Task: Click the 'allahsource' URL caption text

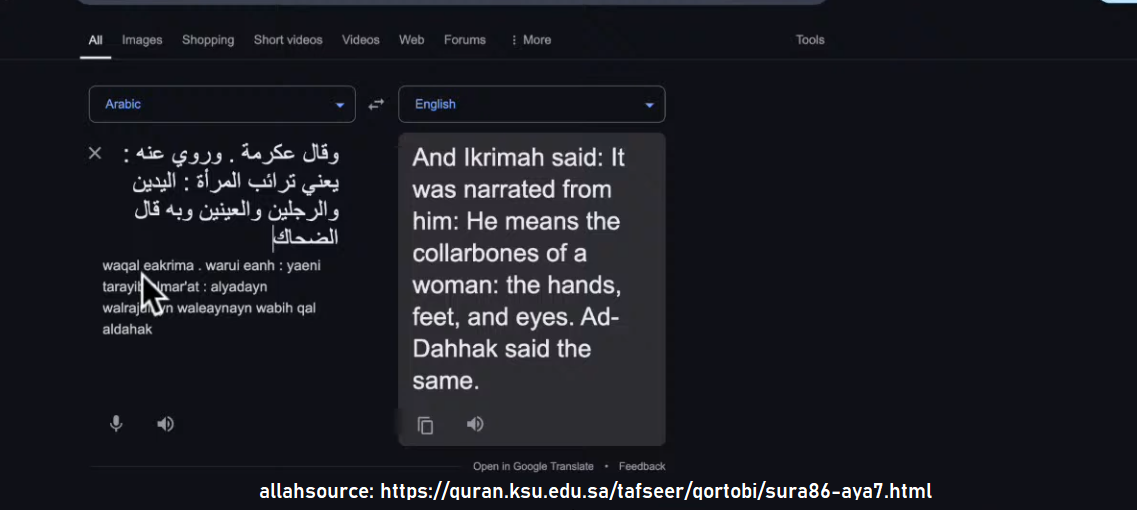Action: tap(595, 491)
